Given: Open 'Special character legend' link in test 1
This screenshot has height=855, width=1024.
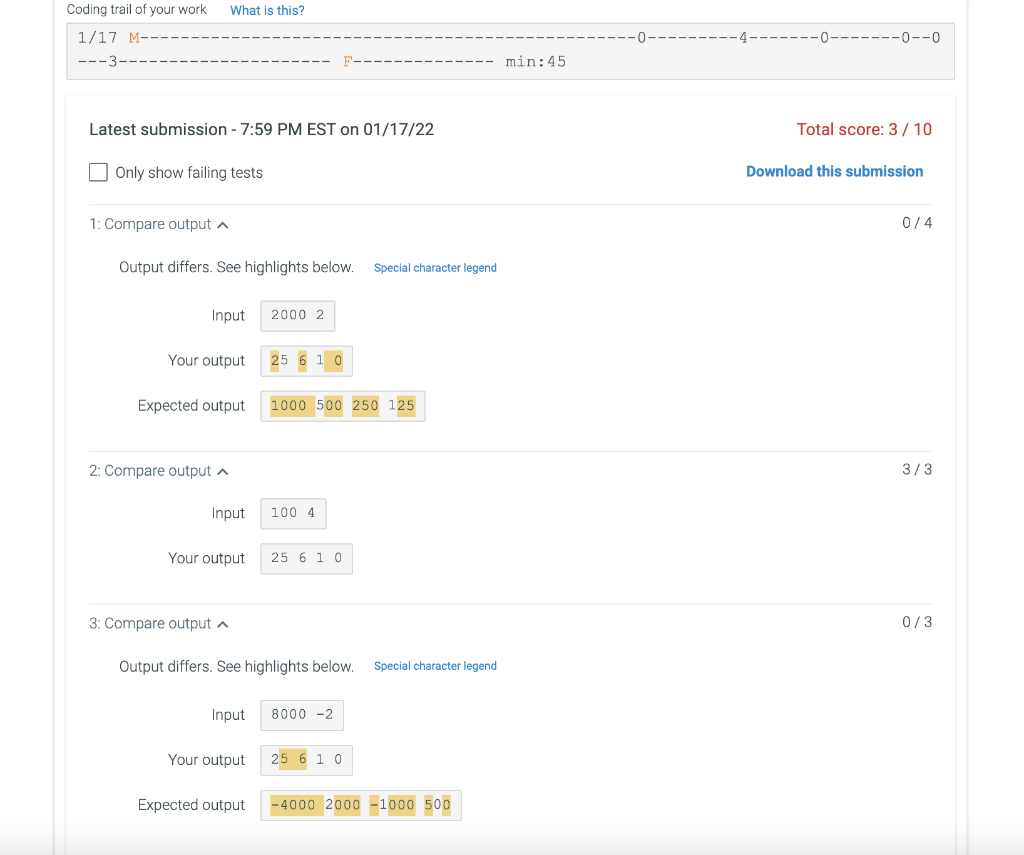Looking at the screenshot, I should click(x=435, y=268).
